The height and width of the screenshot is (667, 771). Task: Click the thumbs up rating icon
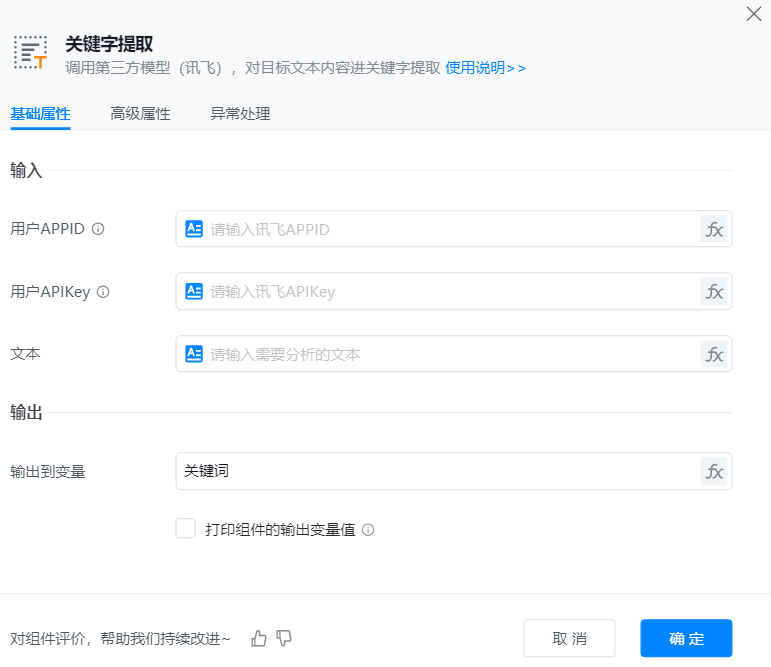click(x=259, y=638)
